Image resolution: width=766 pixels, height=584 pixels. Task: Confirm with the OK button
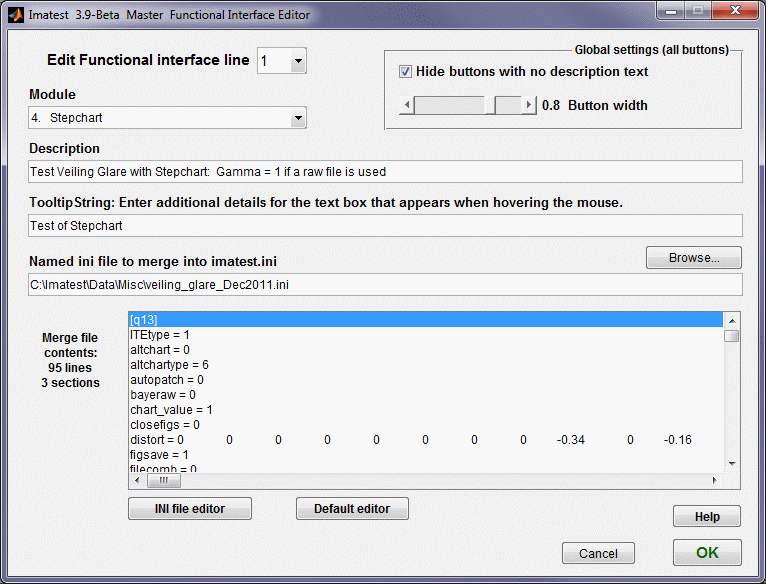(x=707, y=553)
